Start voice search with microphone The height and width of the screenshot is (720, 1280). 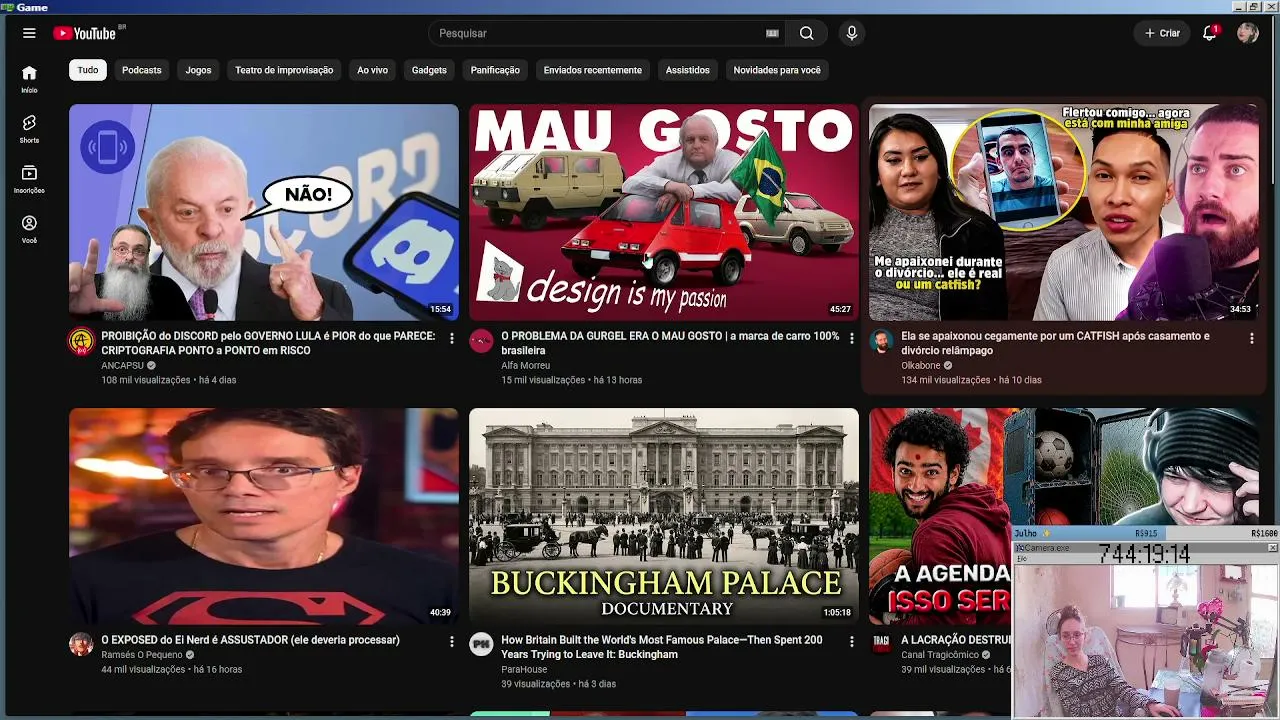point(852,33)
